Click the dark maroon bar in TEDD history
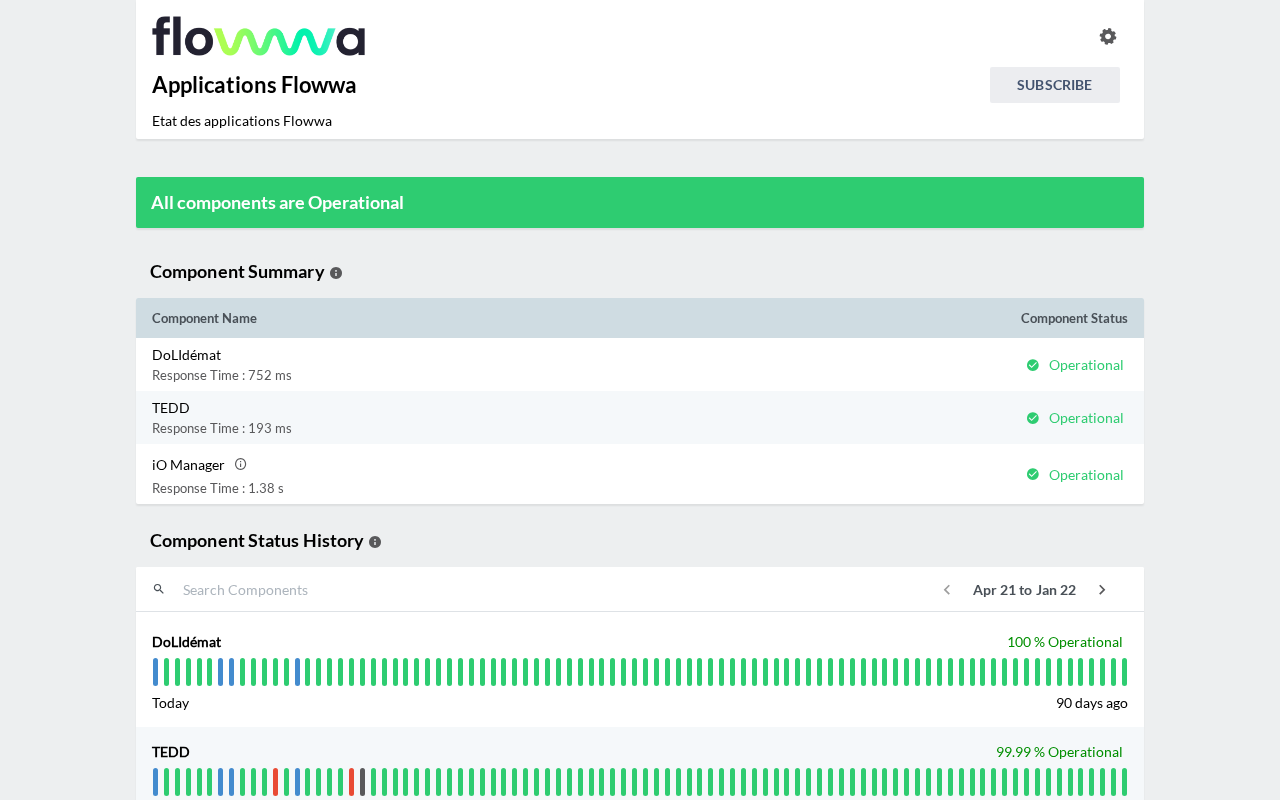The image size is (1280, 800). click(x=362, y=782)
